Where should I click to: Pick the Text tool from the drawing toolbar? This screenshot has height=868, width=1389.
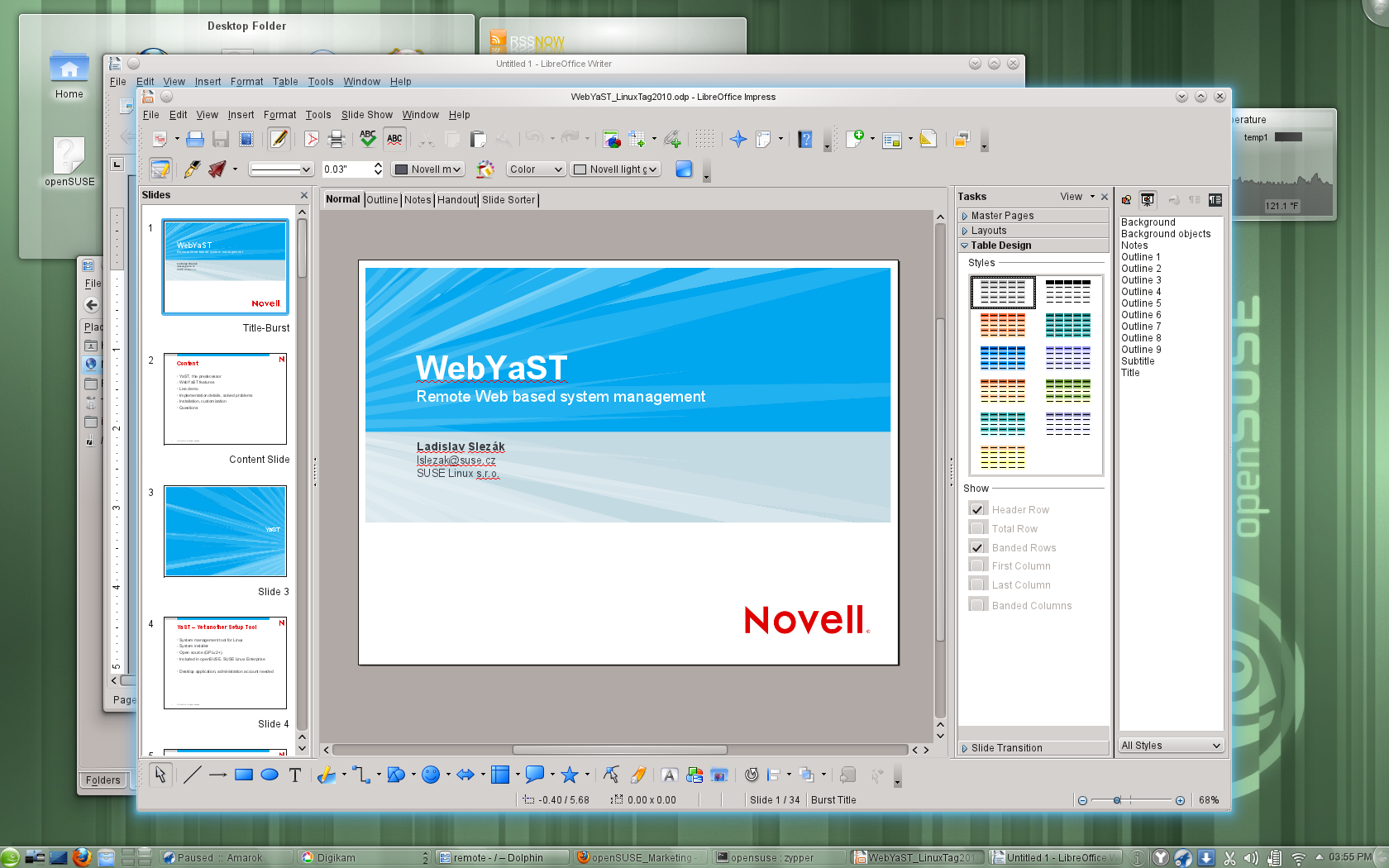point(294,775)
